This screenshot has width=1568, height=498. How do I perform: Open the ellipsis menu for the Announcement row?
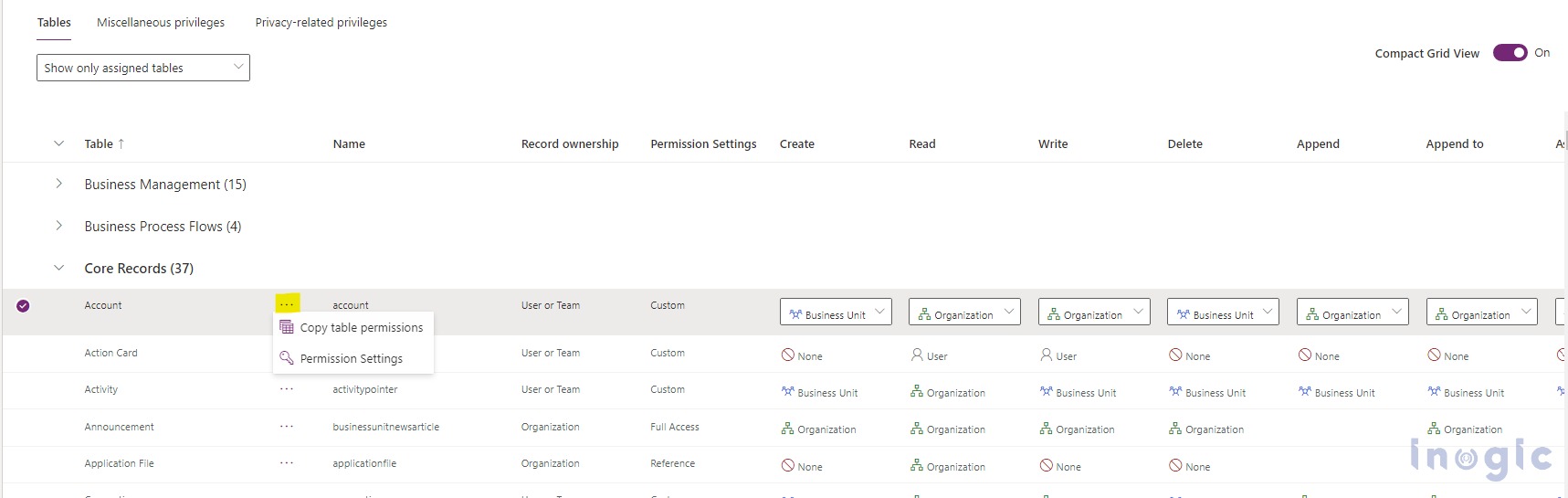click(287, 427)
